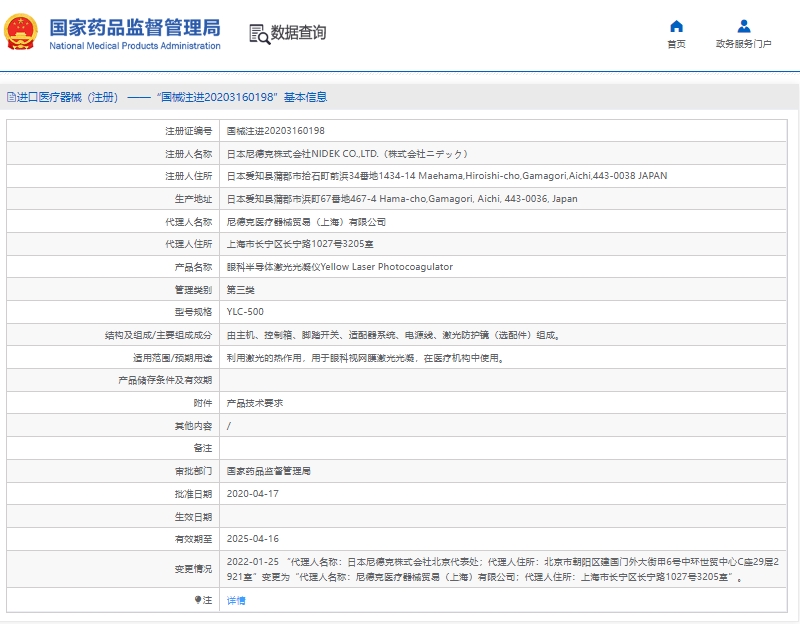800x624 pixels.
Task: Open the 详情 details link
Action: coord(236,601)
